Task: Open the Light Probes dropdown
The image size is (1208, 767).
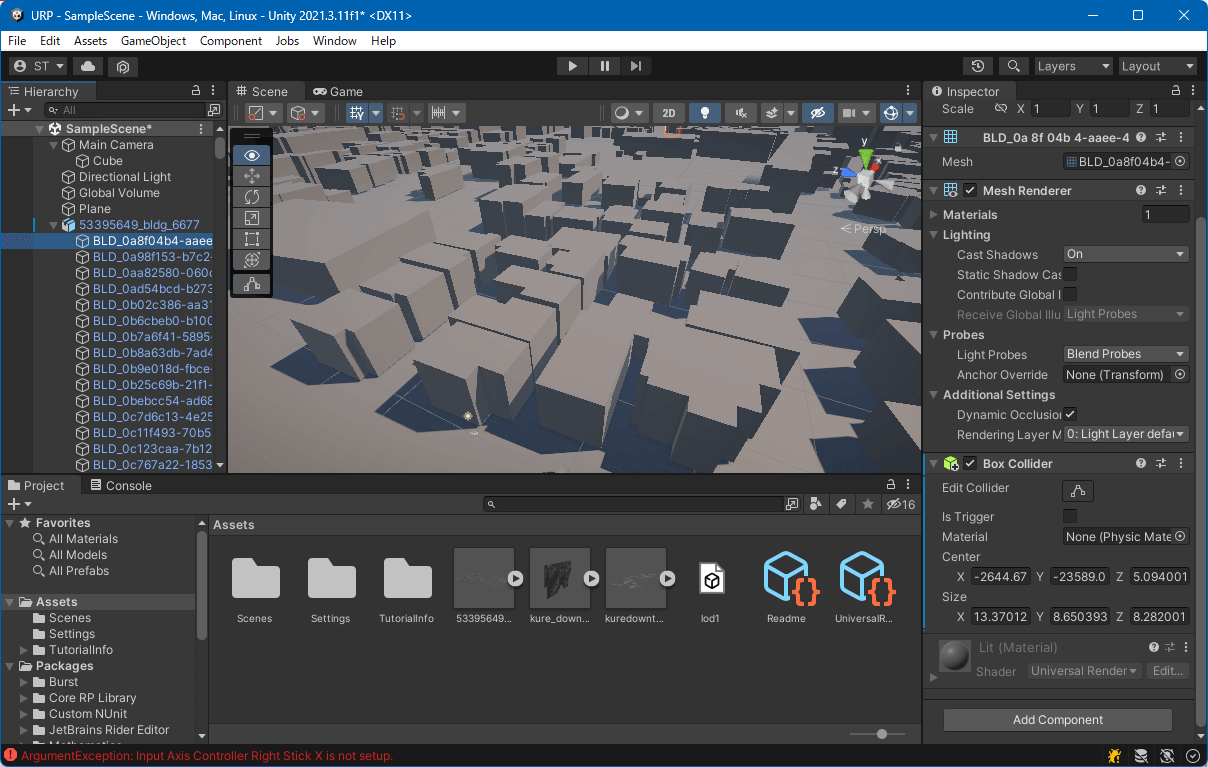Action: (x=1126, y=354)
